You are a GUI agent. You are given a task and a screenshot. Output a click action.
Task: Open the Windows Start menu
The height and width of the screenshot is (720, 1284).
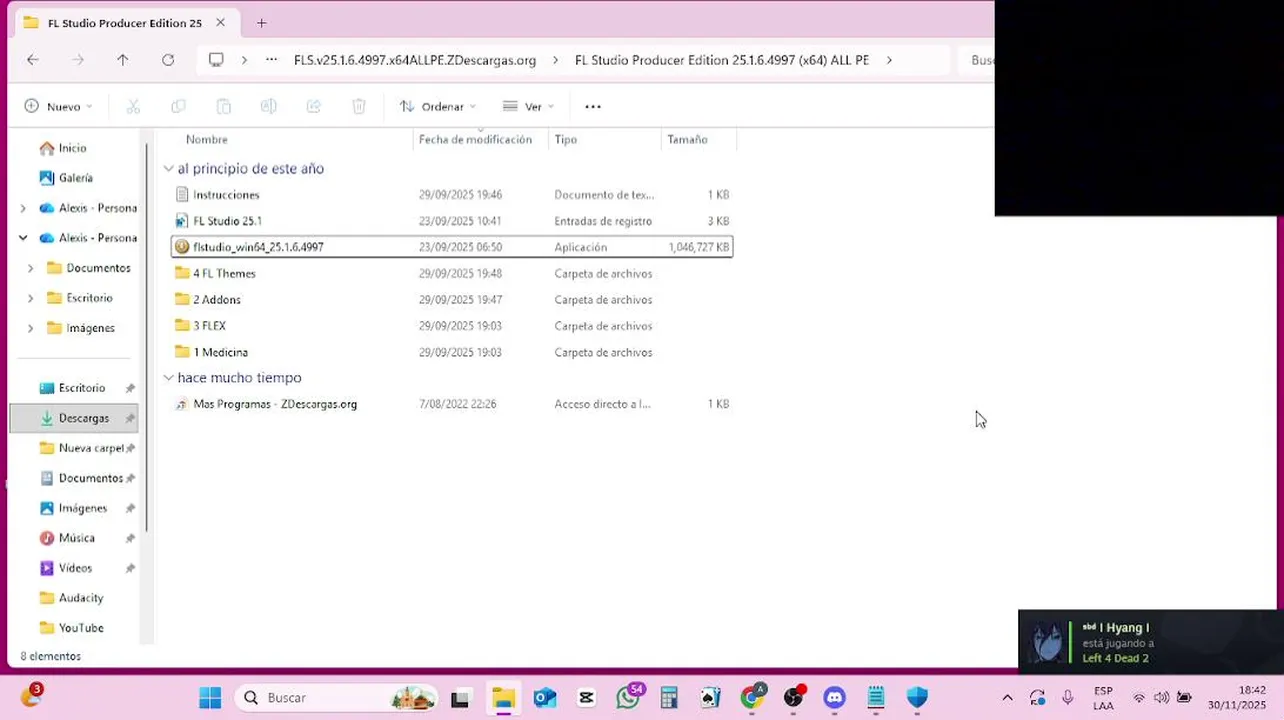click(x=210, y=698)
